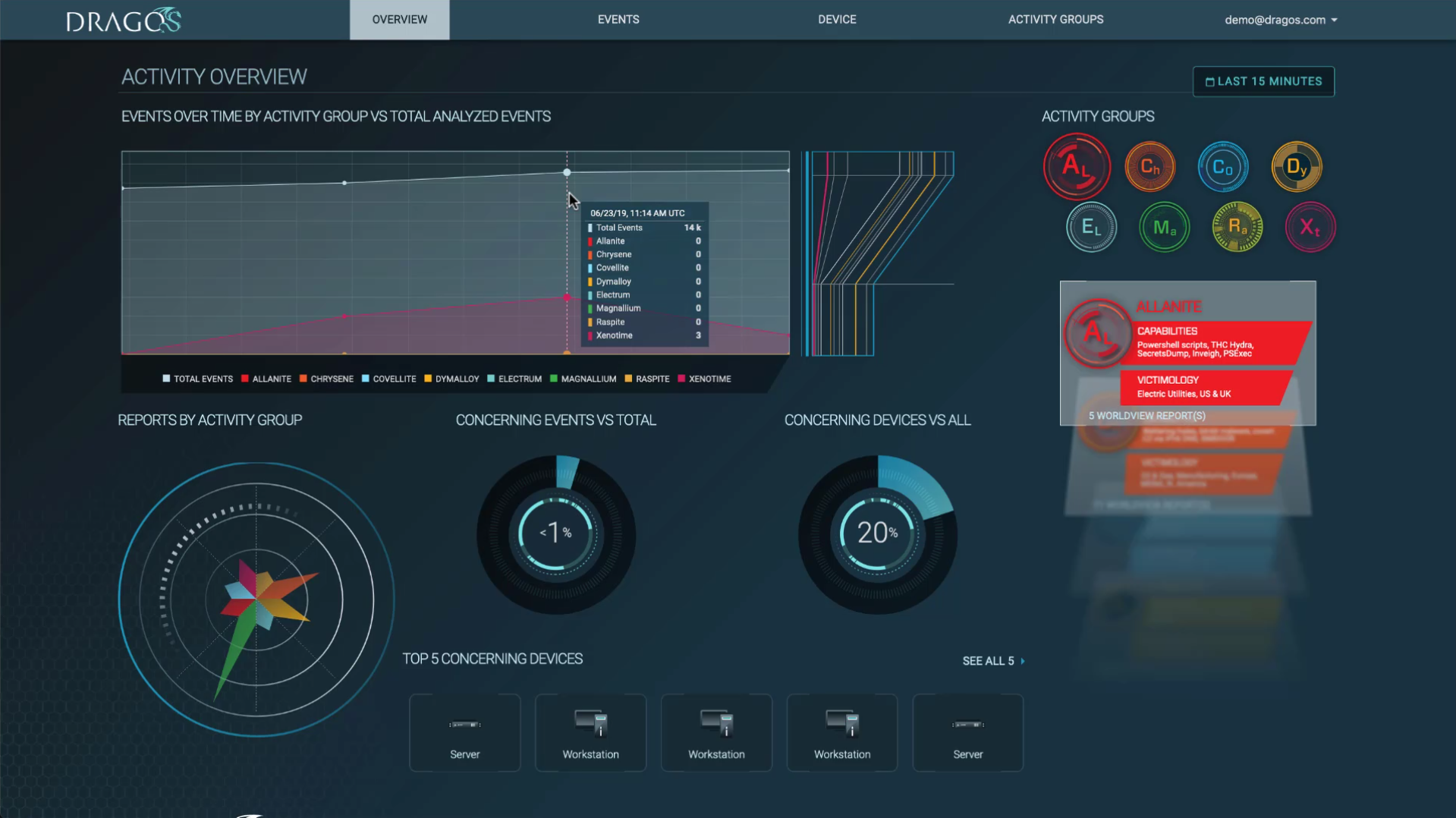The image size is (1456, 818).
Task: Toggle Allanite series in chart legend
Action: (x=266, y=379)
